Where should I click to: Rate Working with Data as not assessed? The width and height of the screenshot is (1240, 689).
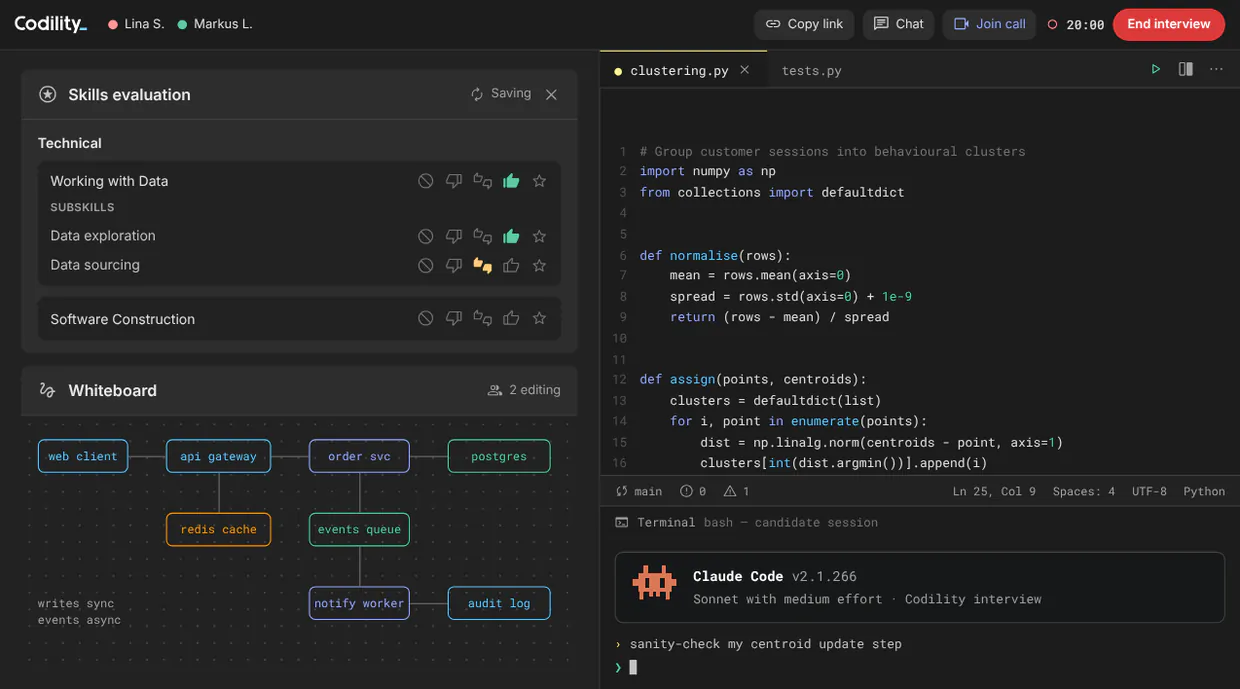426,181
